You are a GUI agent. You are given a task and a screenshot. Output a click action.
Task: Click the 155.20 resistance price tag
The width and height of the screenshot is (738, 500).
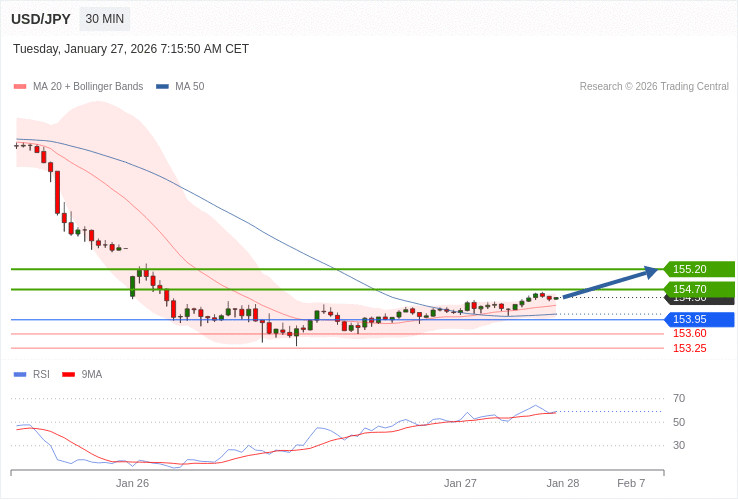coord(699,269)
